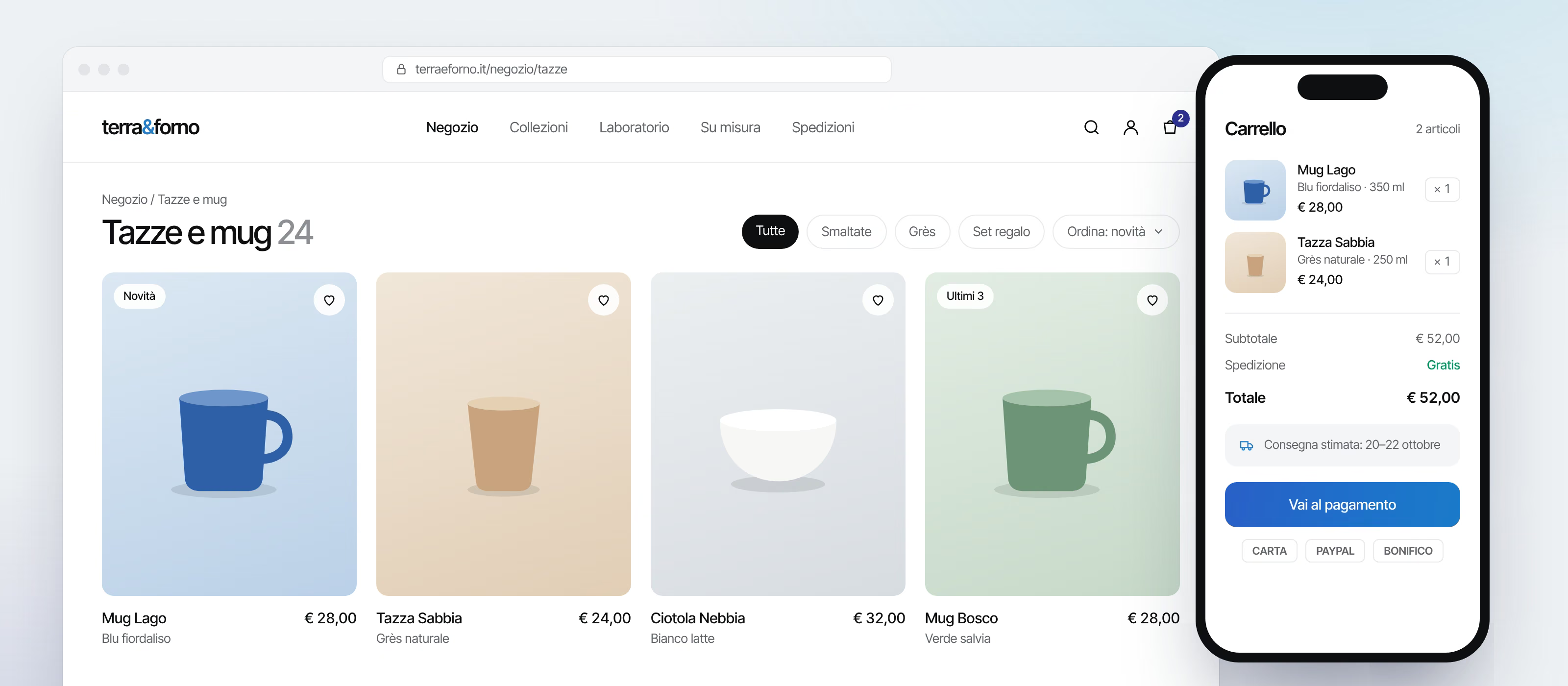
Task: Open the green Mug Bosco product image
Action: pyautogui.click(x=1053, y=434)
